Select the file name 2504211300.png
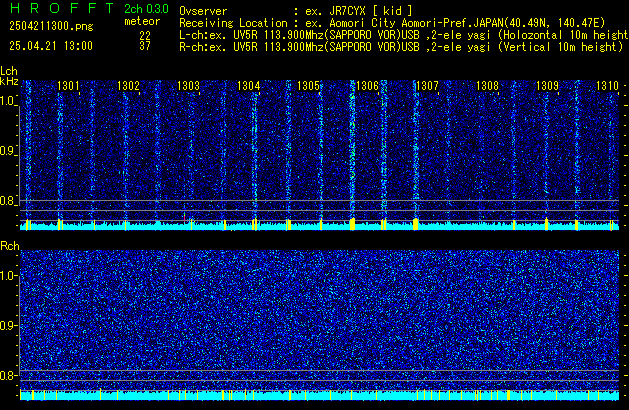The image size is (629, 410). click(x=51, y=26)
